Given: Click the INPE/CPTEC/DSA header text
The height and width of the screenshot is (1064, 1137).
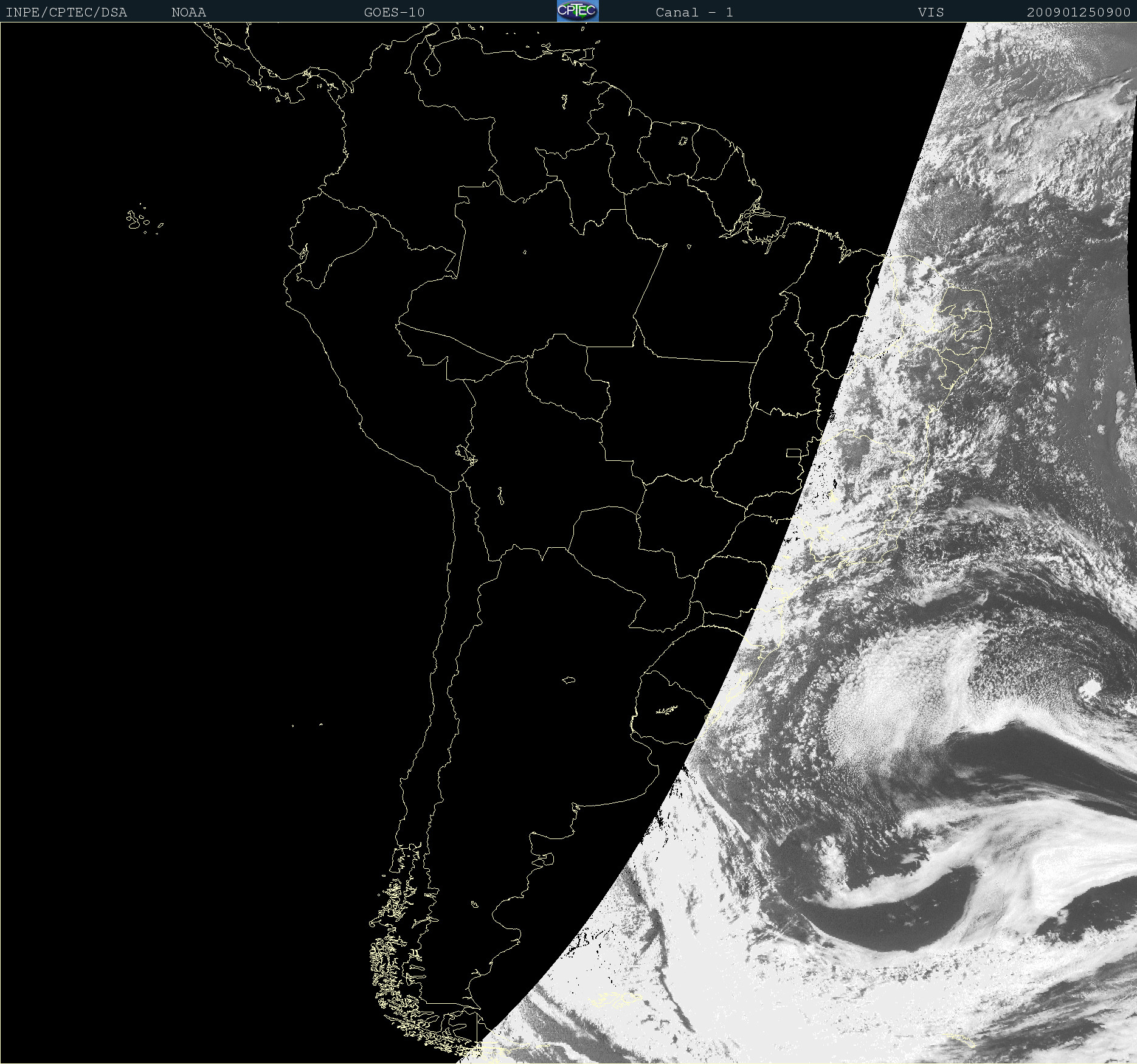Looking at the screenshot, I should coord(66,13).
